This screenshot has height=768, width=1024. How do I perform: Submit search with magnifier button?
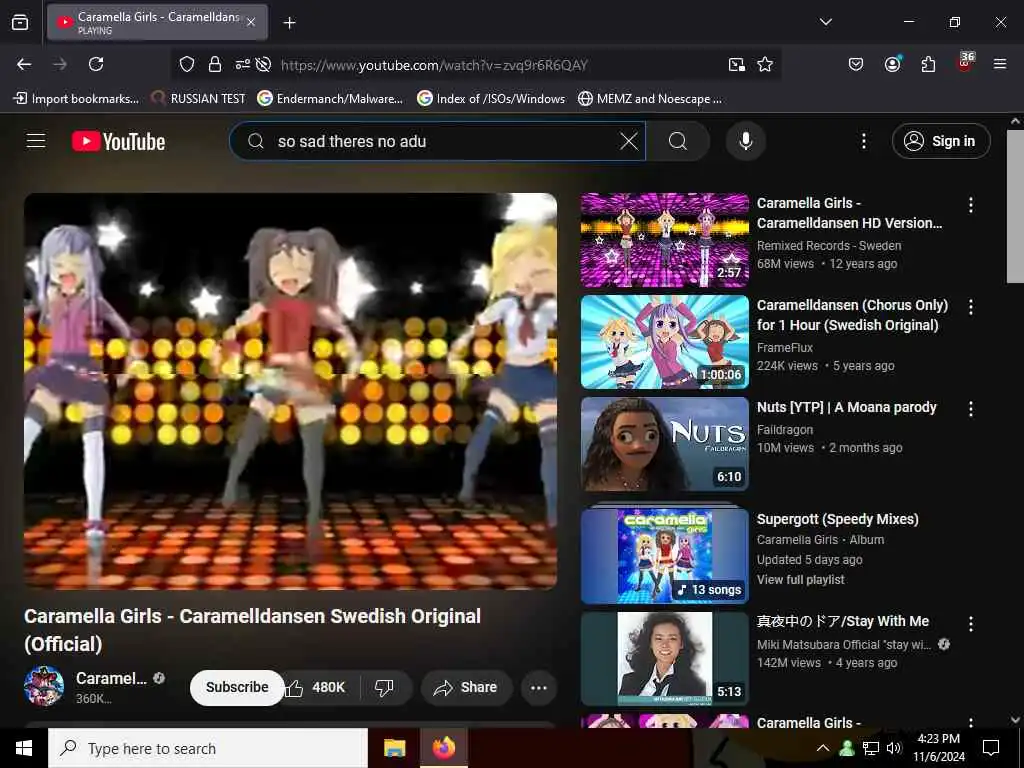pyautogui.click(x=678, y=141)
